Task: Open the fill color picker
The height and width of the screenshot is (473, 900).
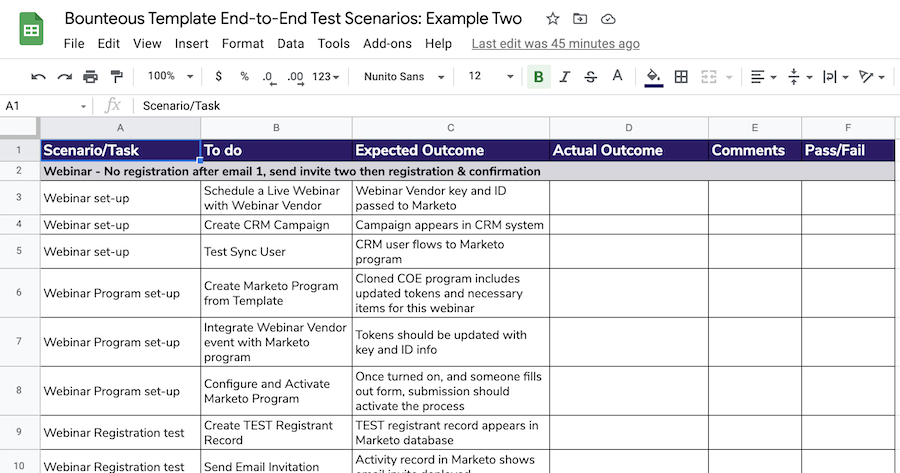Action: pyautogui.click(x=654, y=77)
